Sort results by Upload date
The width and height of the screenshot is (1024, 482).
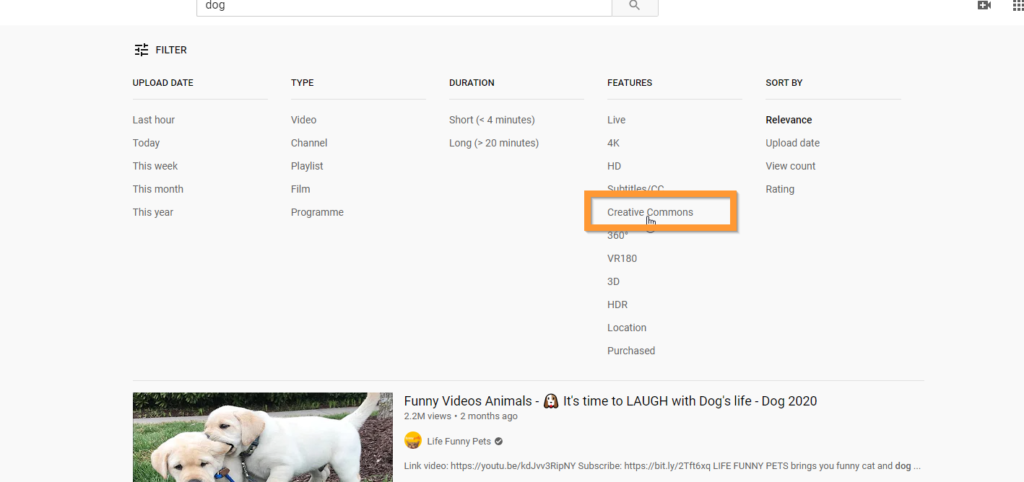(792, 143)
